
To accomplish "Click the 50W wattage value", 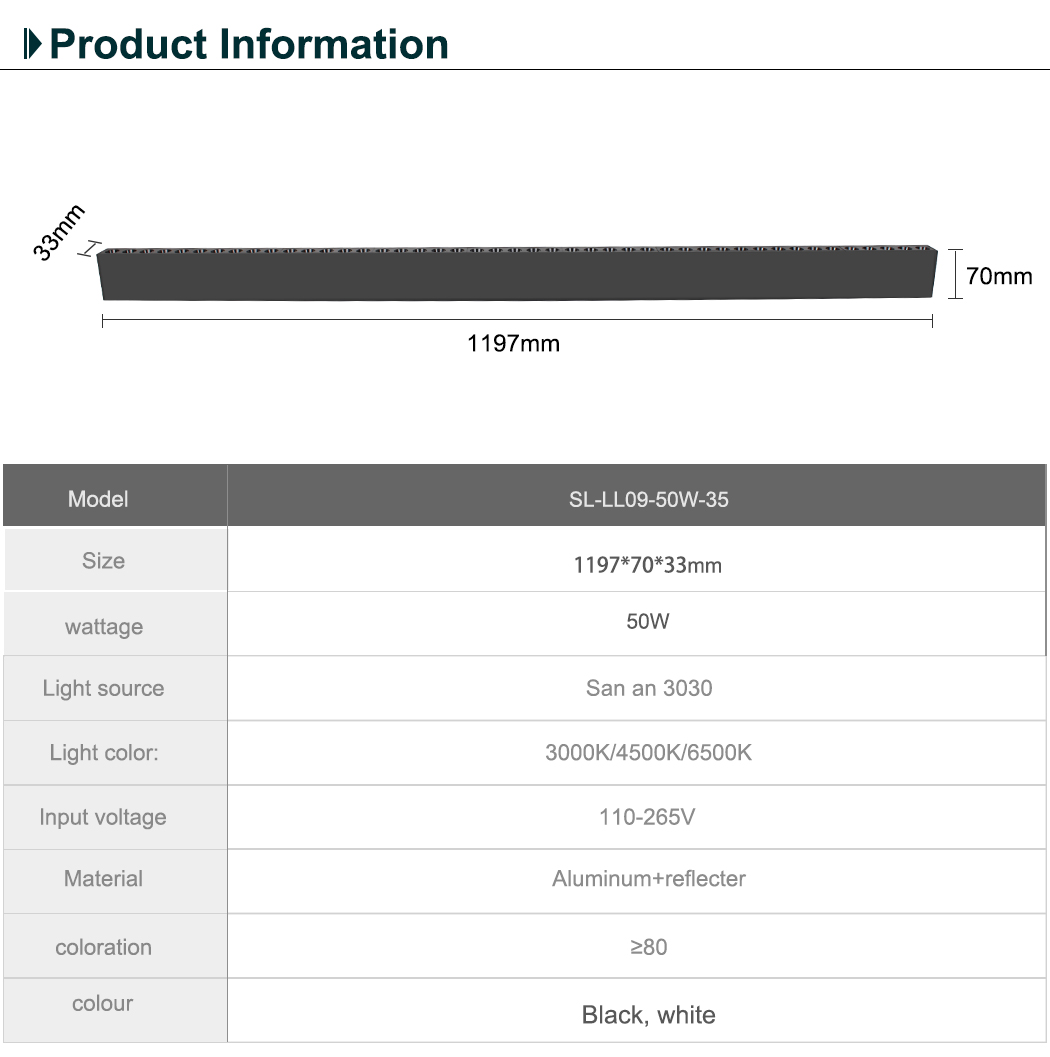I will (648, 621).
